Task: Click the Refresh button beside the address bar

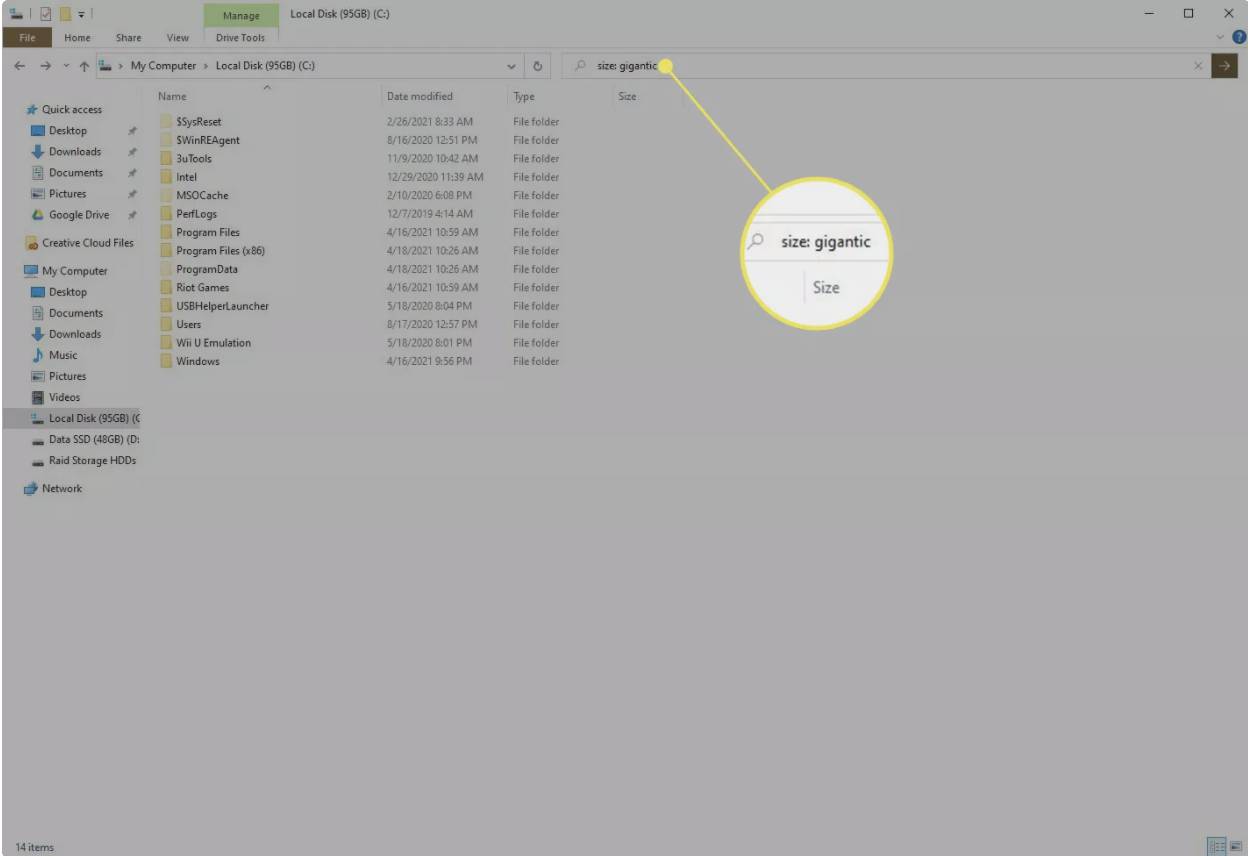Action: point(538,66)
